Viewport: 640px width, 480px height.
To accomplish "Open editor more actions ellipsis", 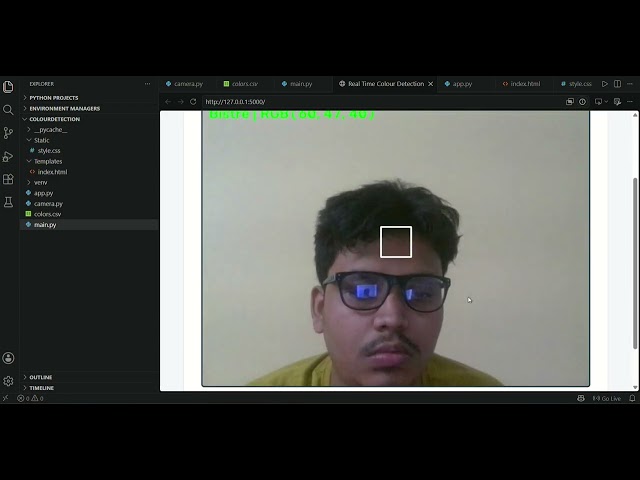I will (x=630, y=84).
